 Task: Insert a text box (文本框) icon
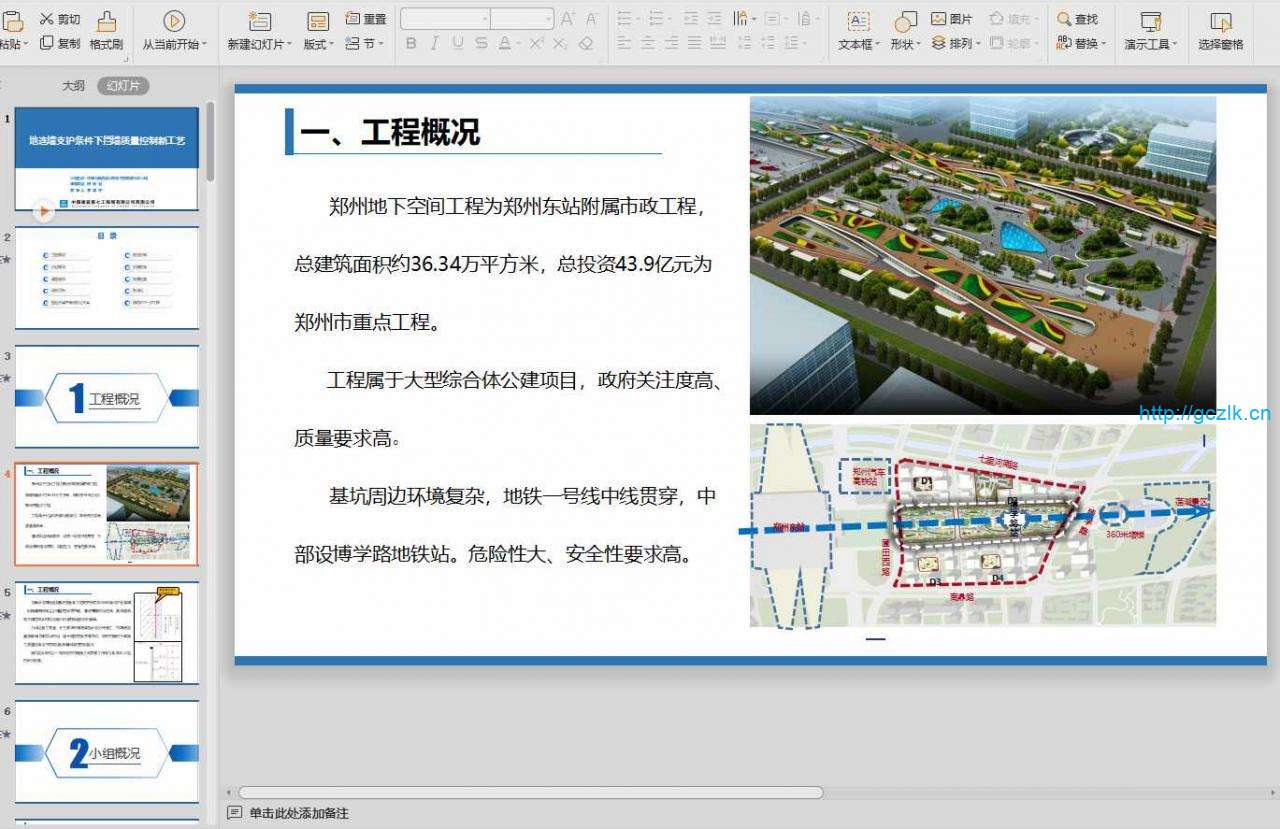point(858,21)
